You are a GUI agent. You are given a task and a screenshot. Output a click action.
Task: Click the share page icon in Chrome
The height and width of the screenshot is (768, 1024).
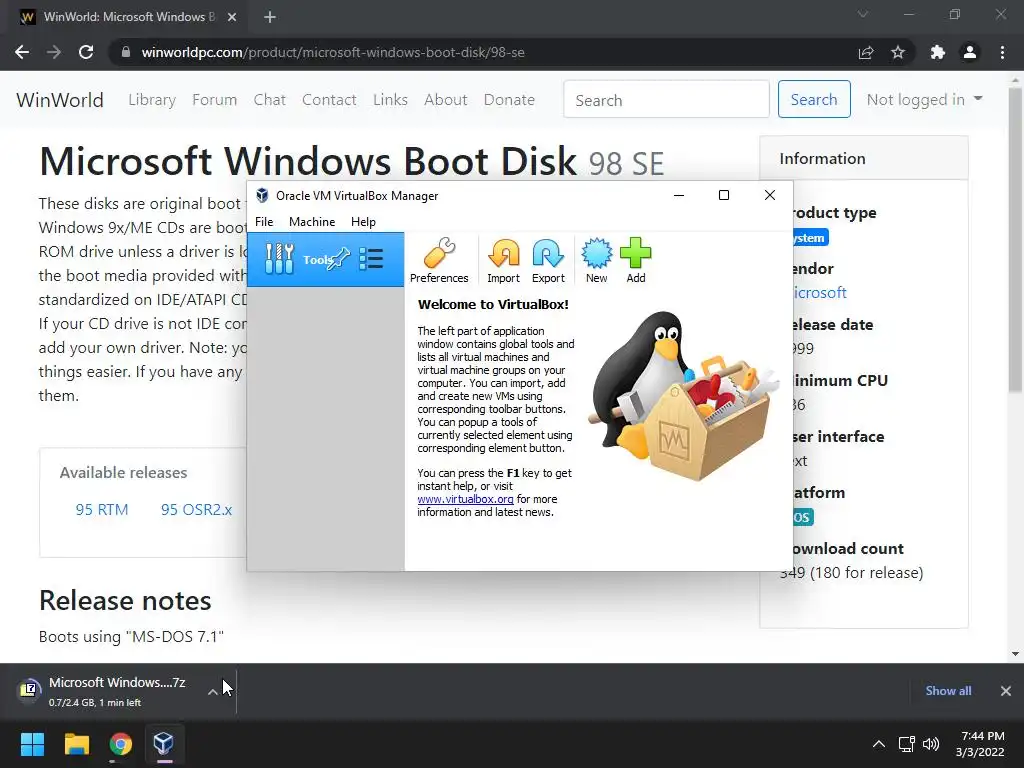point(866,52)
